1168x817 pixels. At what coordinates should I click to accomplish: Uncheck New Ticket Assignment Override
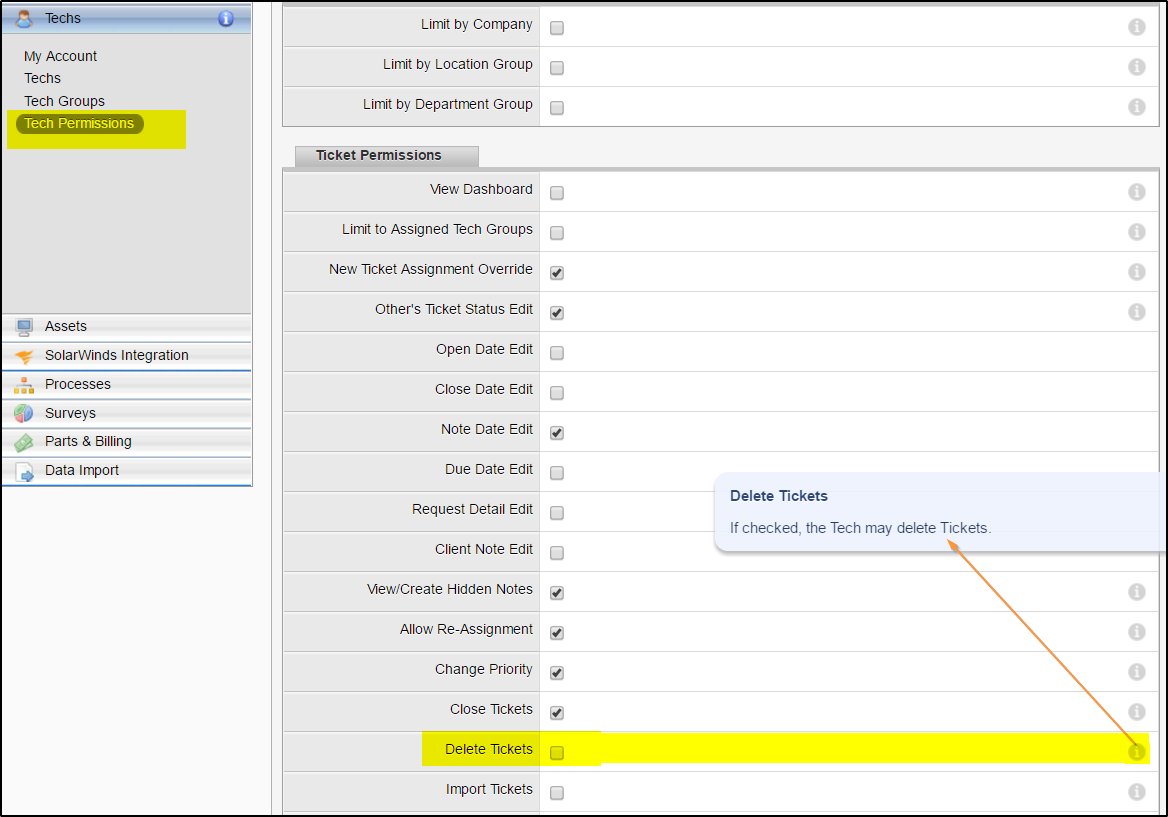pos(556,273)
